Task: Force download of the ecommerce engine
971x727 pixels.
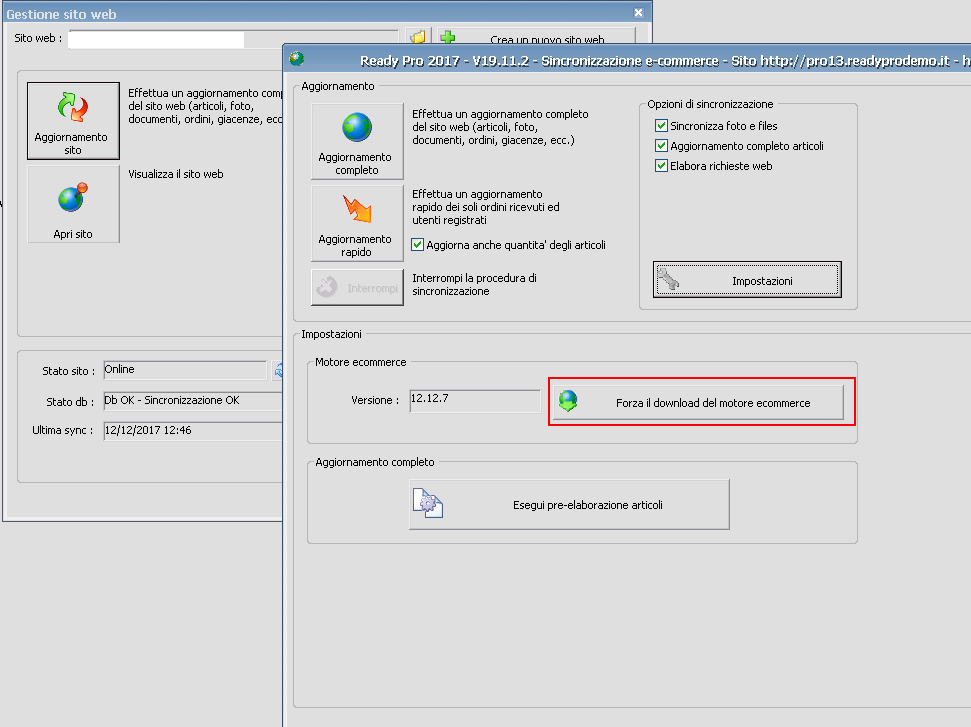Action: (699, 403)
